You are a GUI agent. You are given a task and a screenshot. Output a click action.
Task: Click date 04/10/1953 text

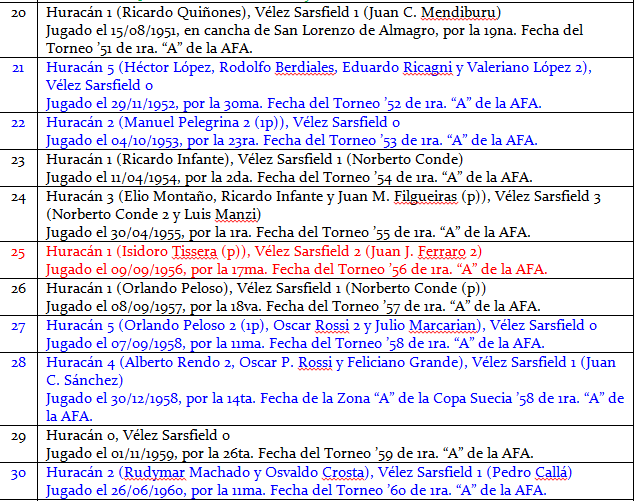point(145,141)
